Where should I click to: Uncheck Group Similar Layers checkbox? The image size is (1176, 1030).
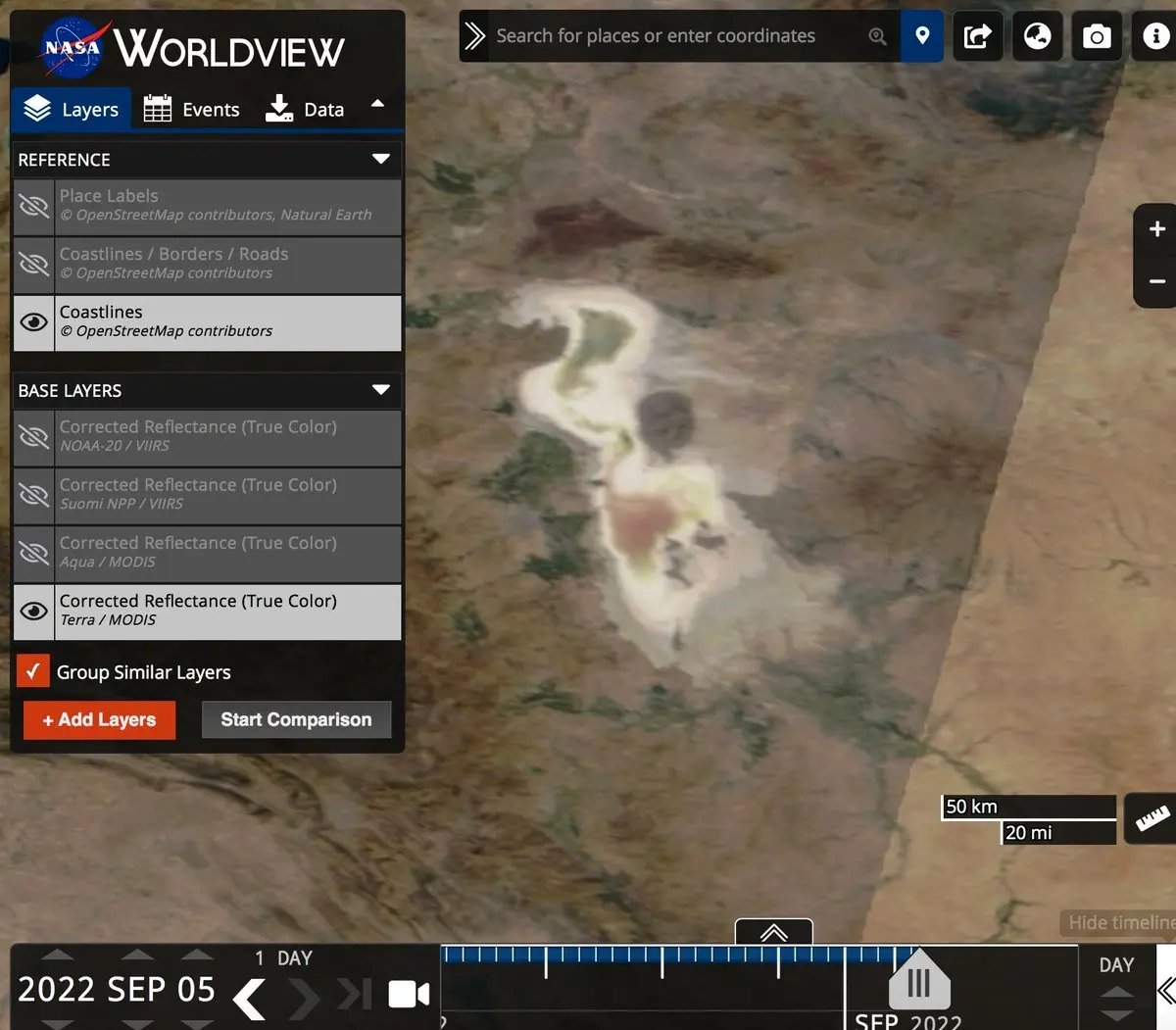tap(33, 671)
